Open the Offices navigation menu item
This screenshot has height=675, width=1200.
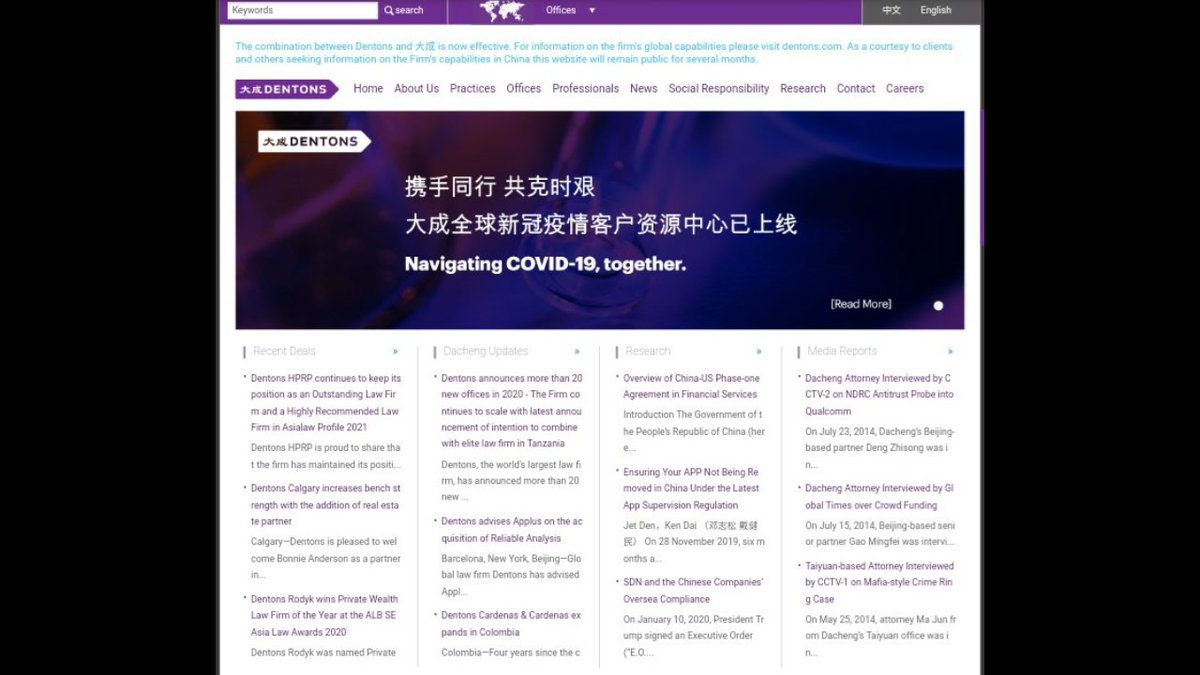point(523,89)
